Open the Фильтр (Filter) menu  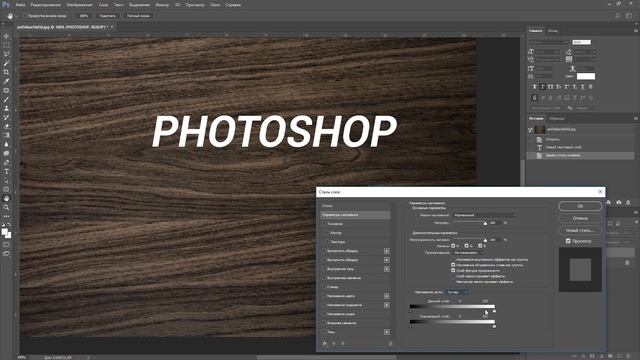162,5
